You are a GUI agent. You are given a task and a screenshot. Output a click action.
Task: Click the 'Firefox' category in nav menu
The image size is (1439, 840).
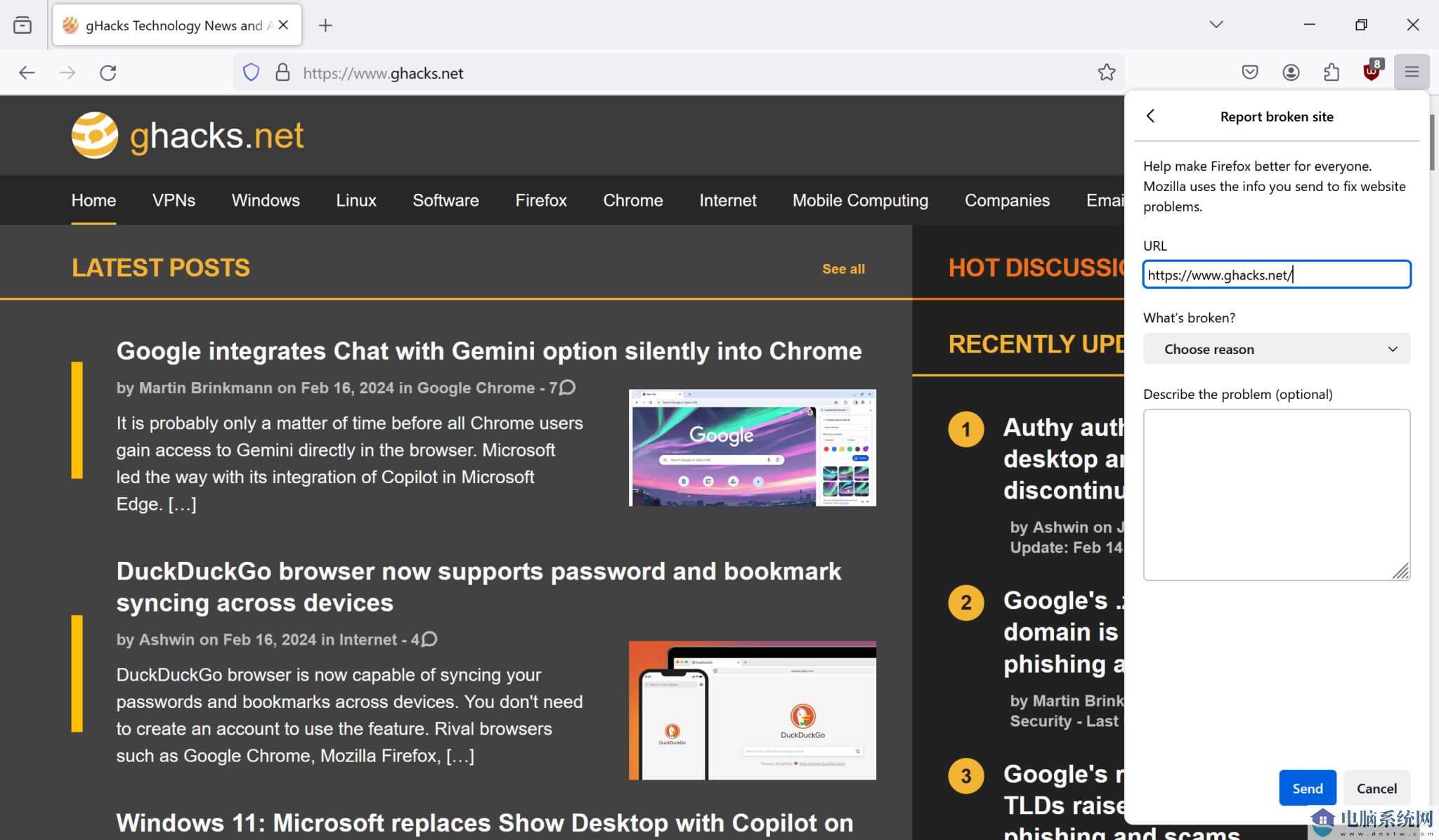[540, 199]
